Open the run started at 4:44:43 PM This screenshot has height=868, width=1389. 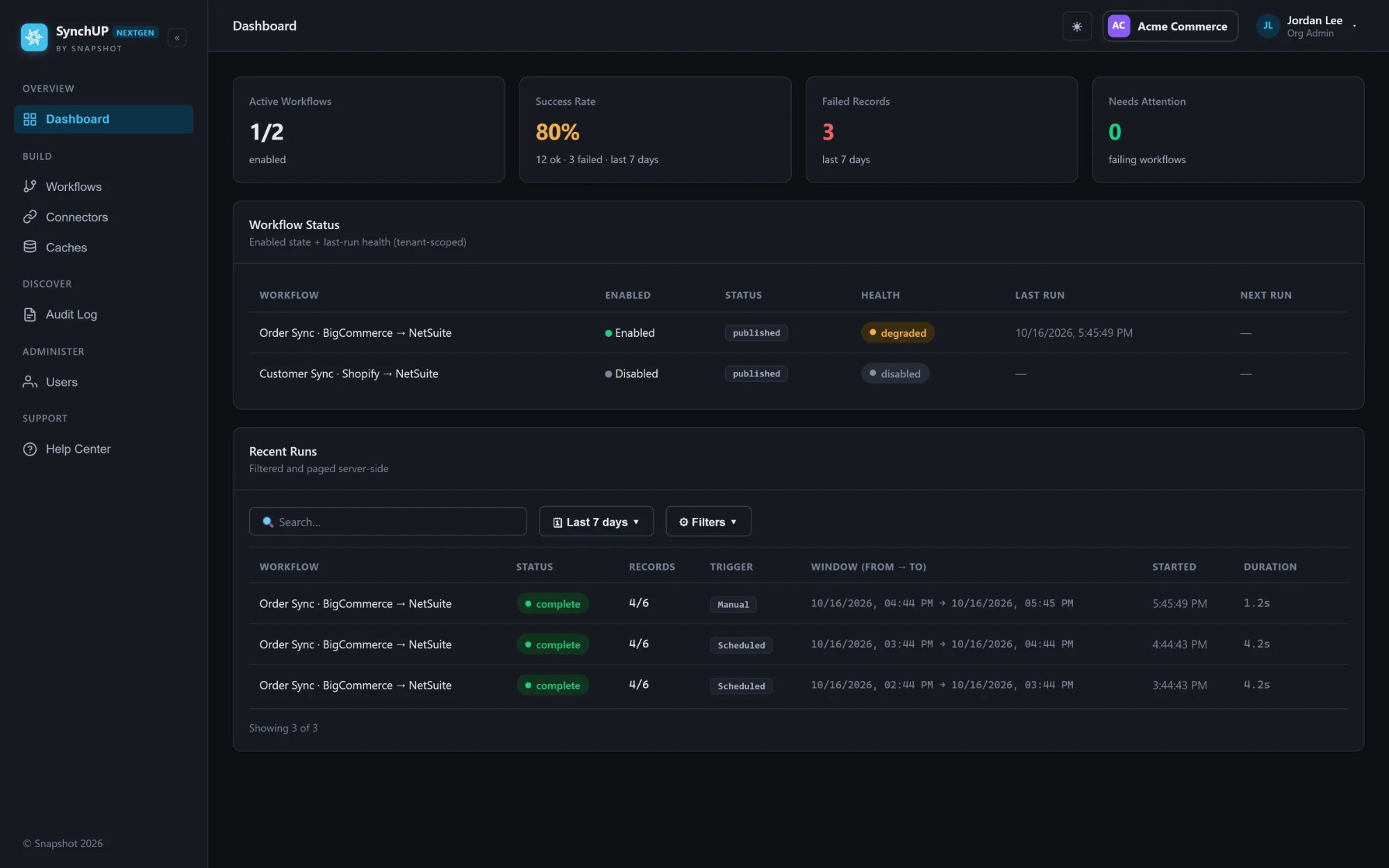(x=799, y=644)
